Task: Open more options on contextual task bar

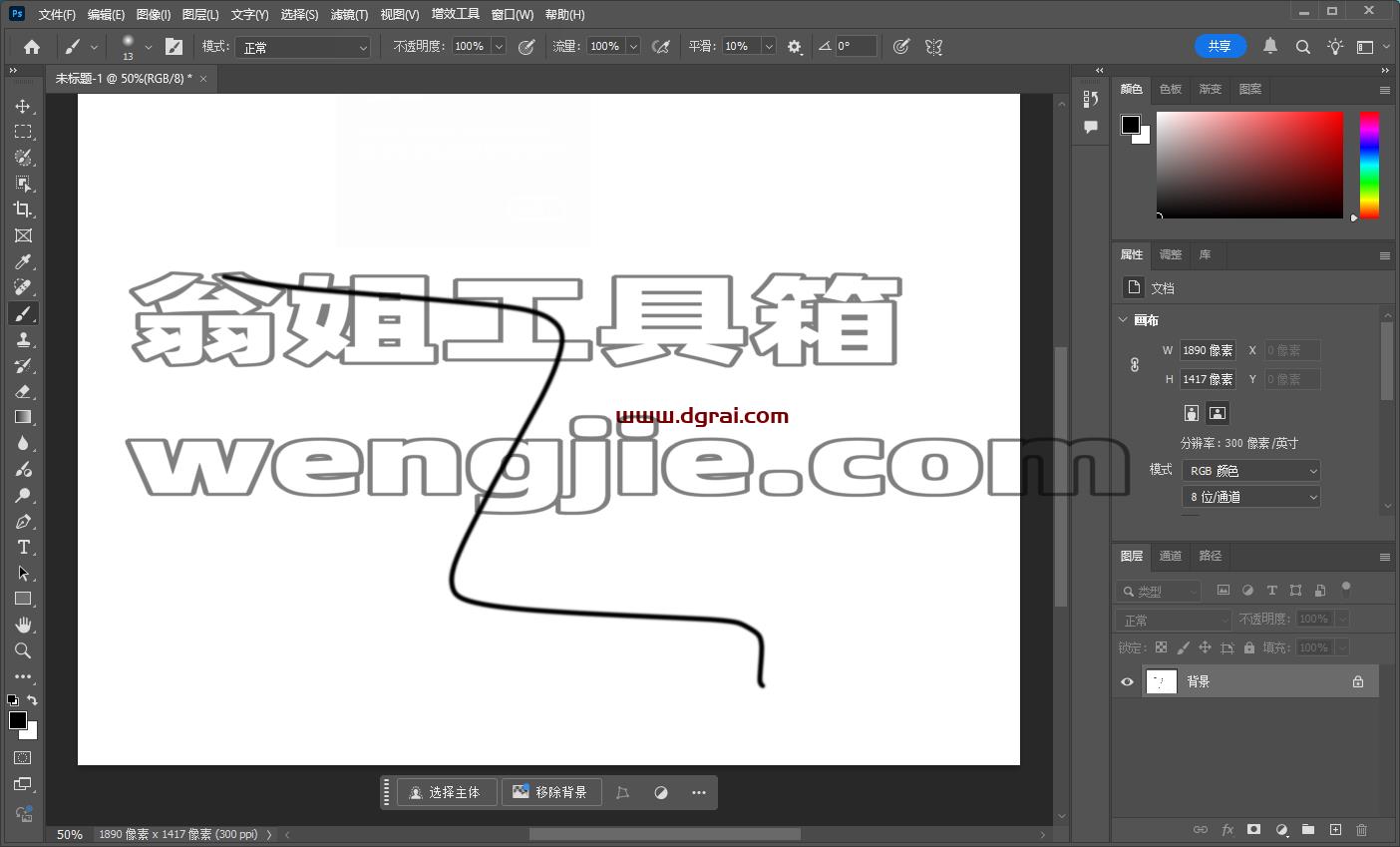Action: point(699,792)
